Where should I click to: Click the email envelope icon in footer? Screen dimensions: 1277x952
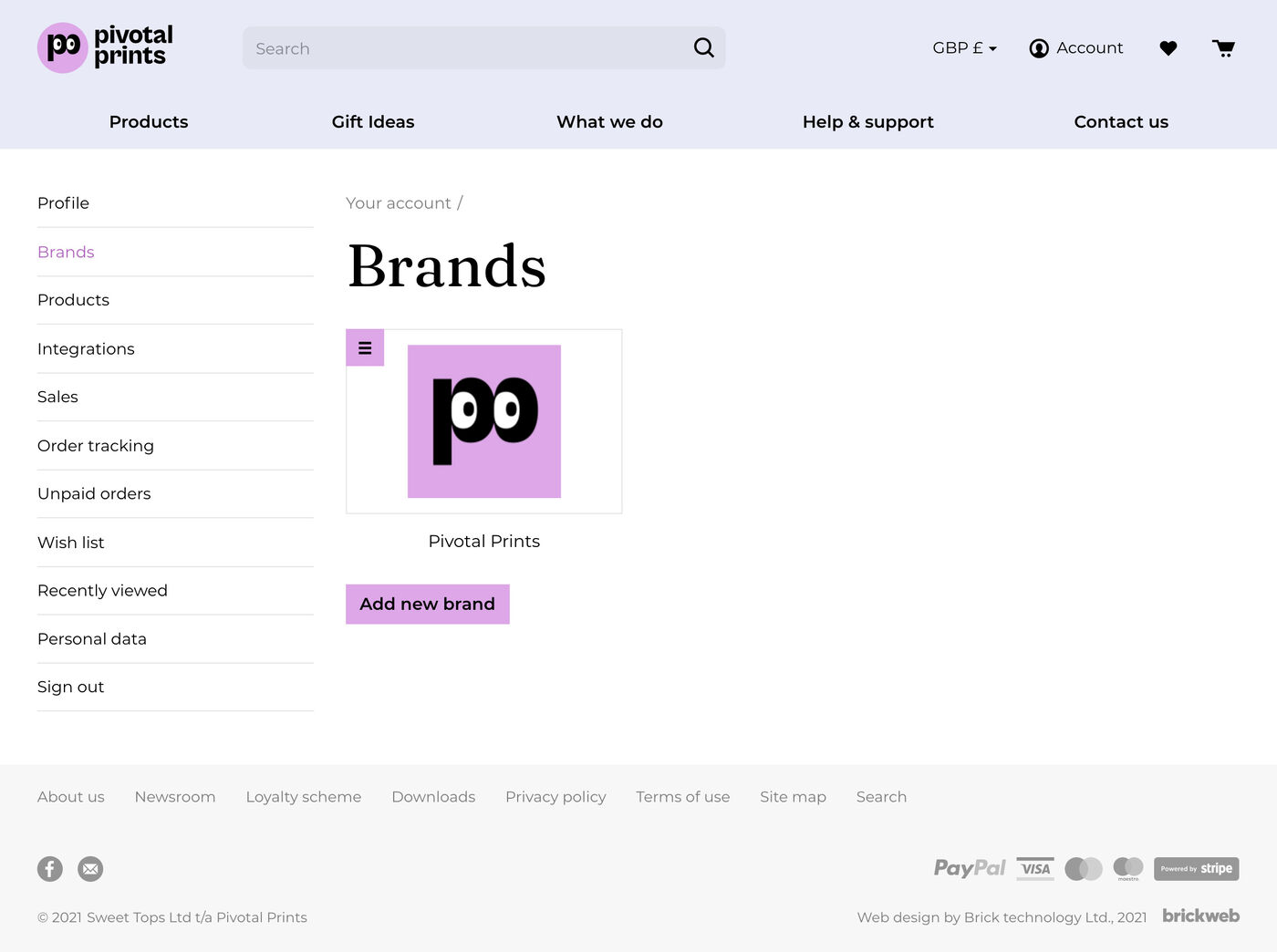[x=90, y=869]
